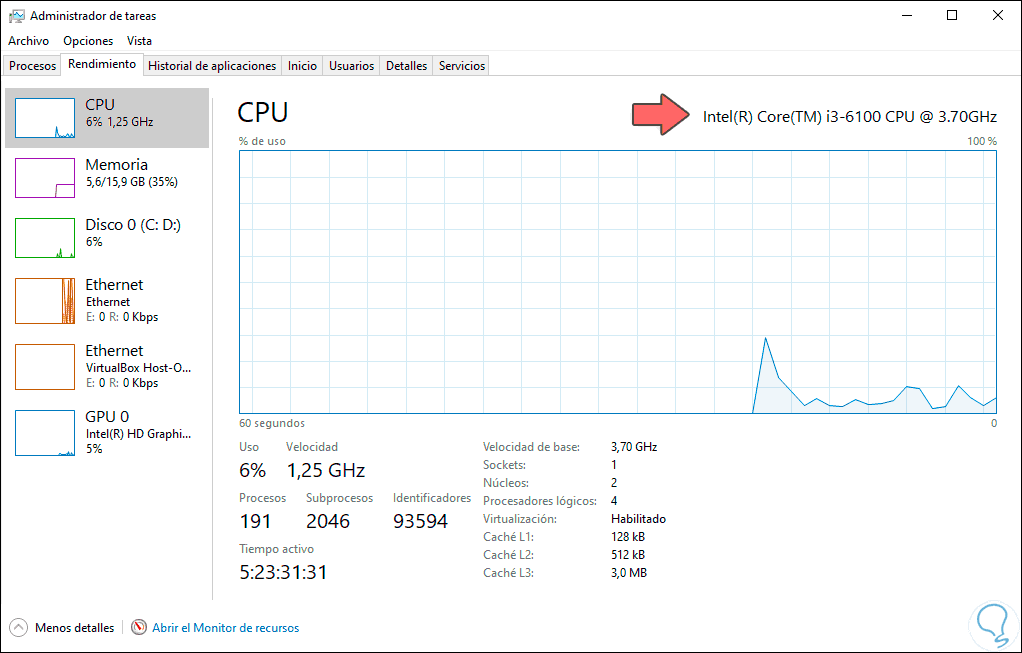The image size is (1022, 653).
Task: Open the Usuarios tab
Action: pyautogui.click(x=351, y=66)
